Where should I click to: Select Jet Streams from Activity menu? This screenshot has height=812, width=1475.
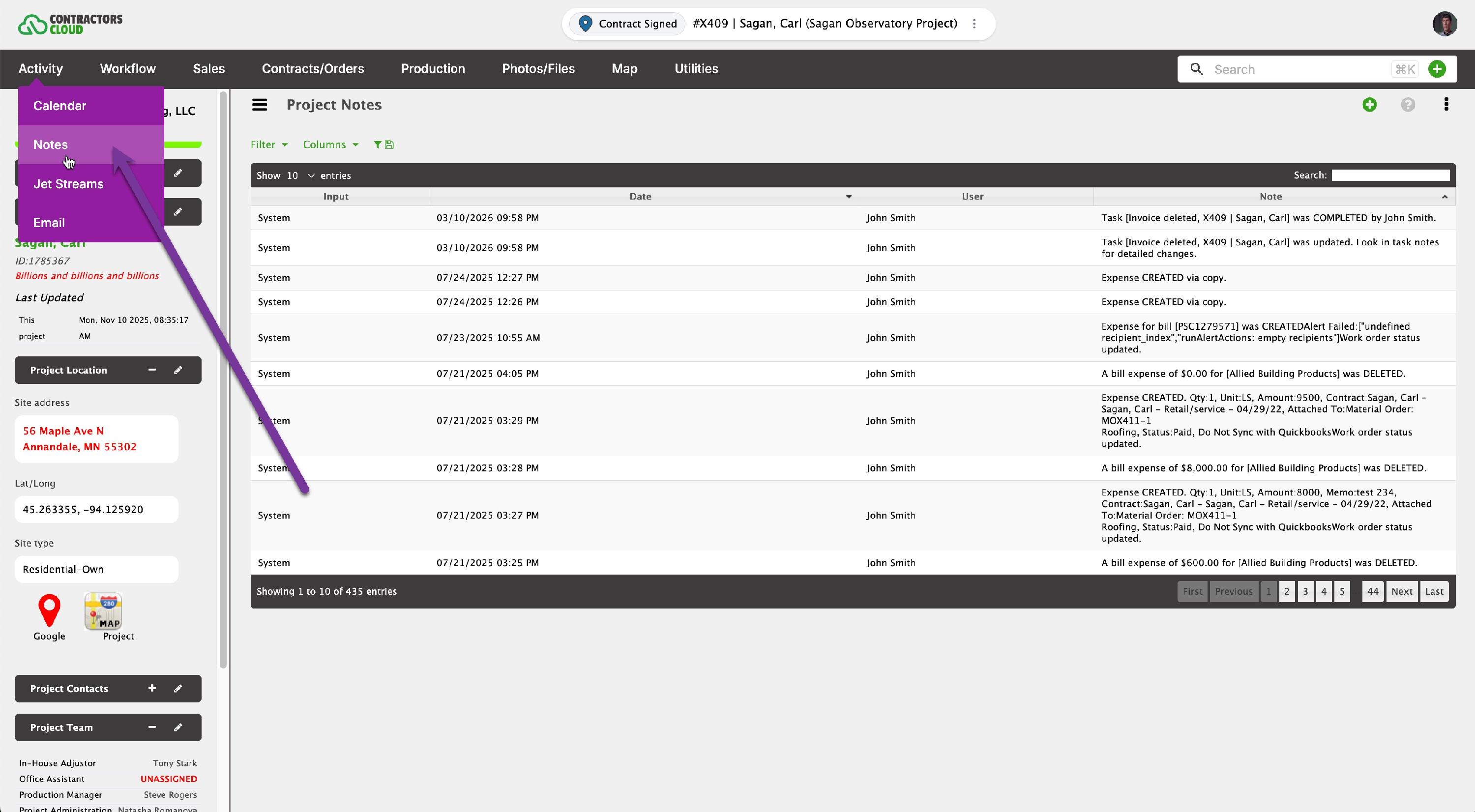[x=68, y=184]
